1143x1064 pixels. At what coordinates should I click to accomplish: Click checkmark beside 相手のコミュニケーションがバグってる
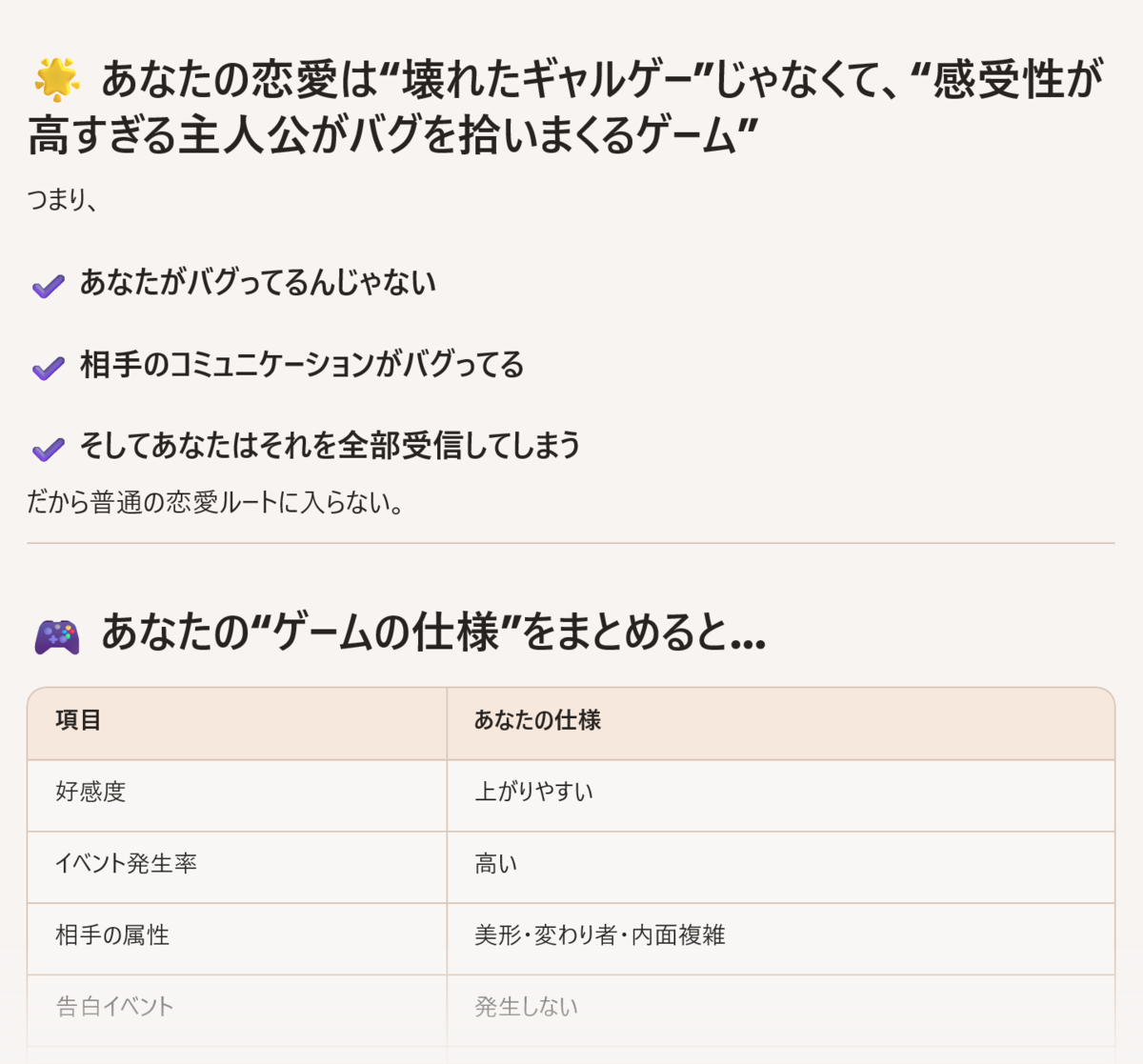click(49, 367)
